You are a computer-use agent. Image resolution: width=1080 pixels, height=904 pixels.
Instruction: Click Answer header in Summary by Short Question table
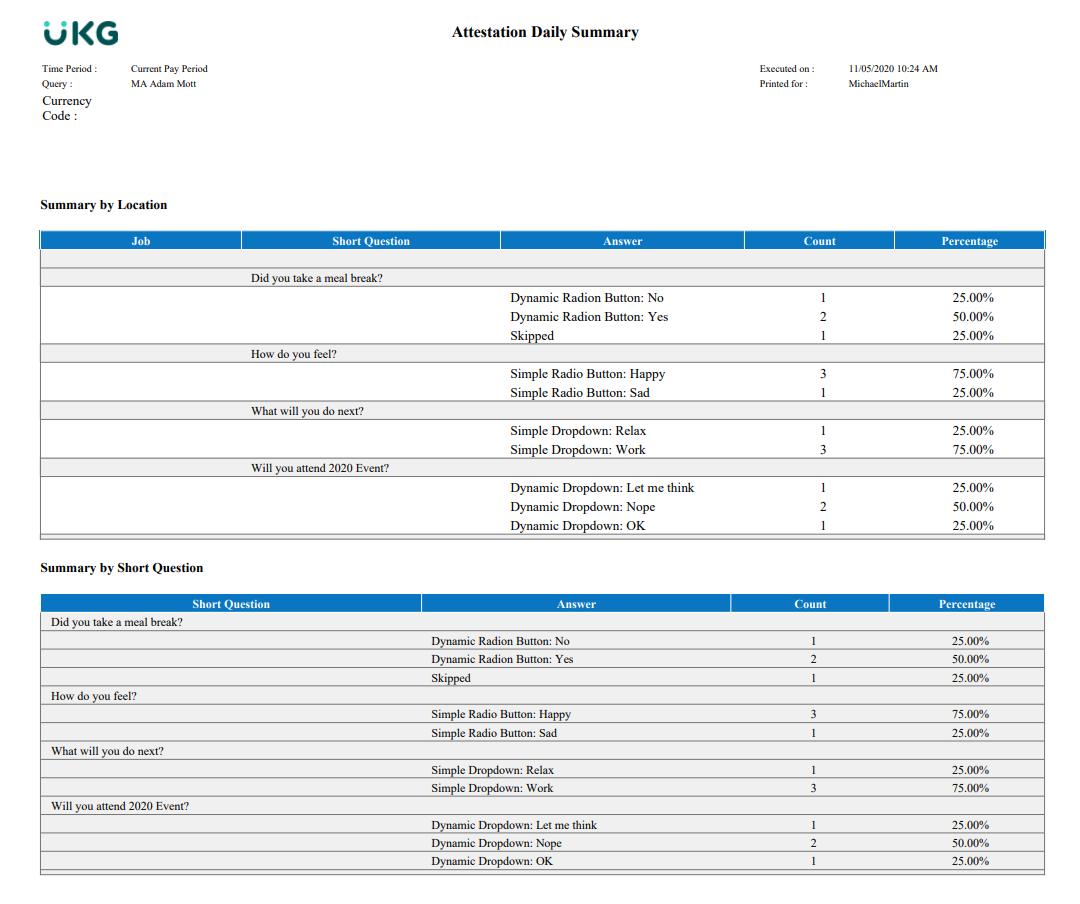(x=576, y=604)
